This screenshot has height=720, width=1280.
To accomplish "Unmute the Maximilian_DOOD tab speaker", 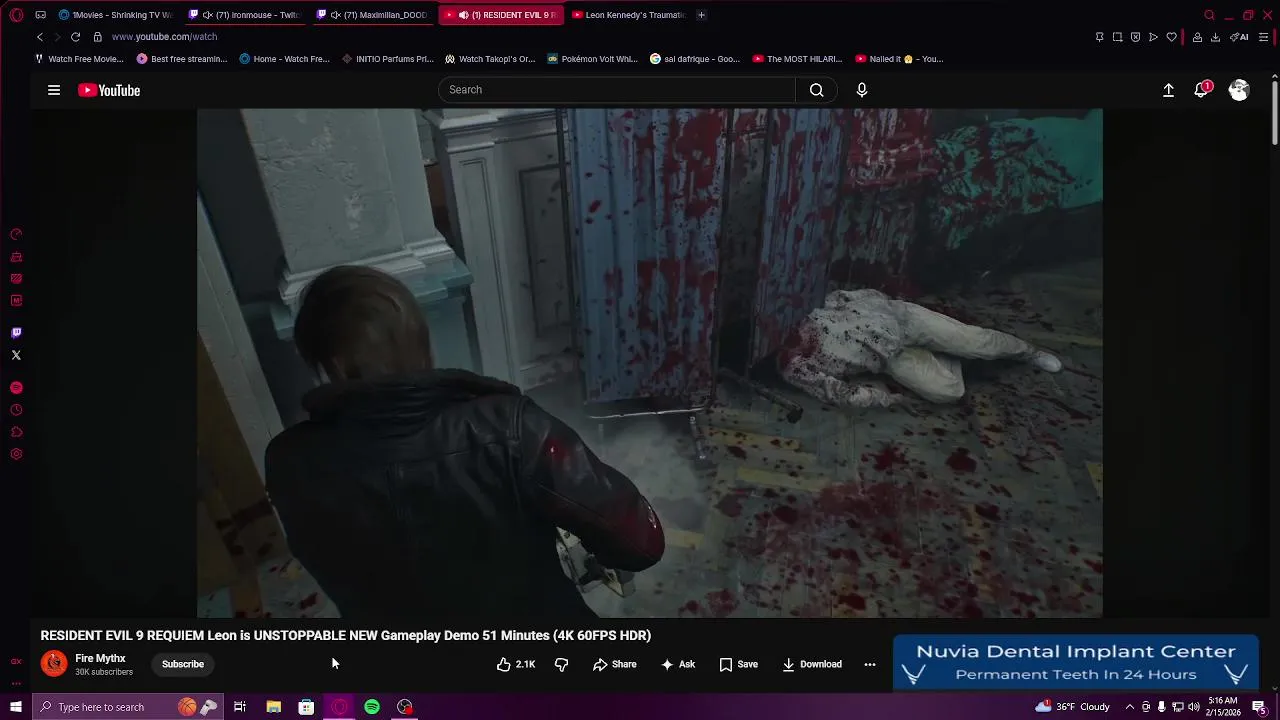I will pos(334,15).
